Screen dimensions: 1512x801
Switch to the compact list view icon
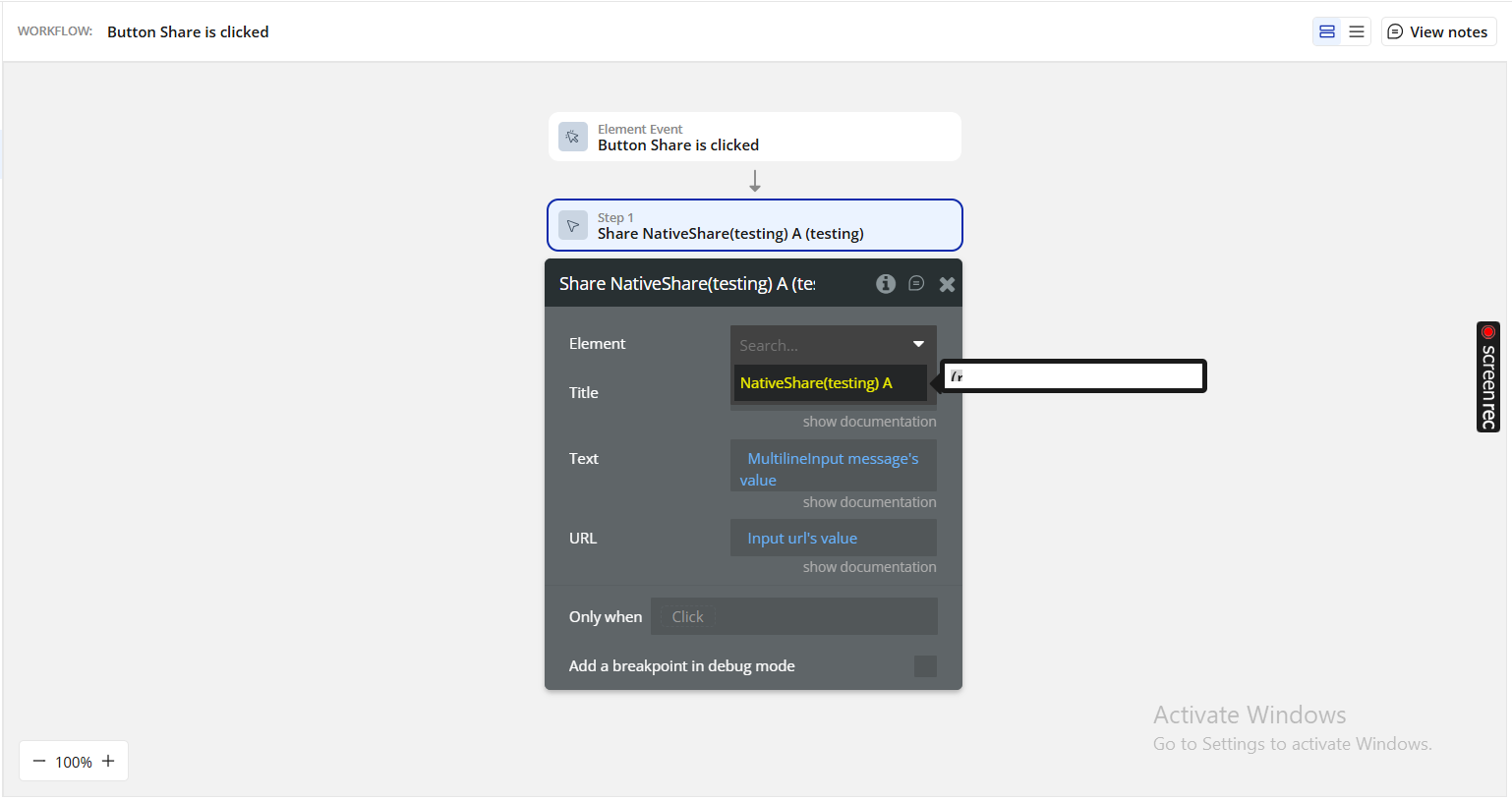(1357, 31)
